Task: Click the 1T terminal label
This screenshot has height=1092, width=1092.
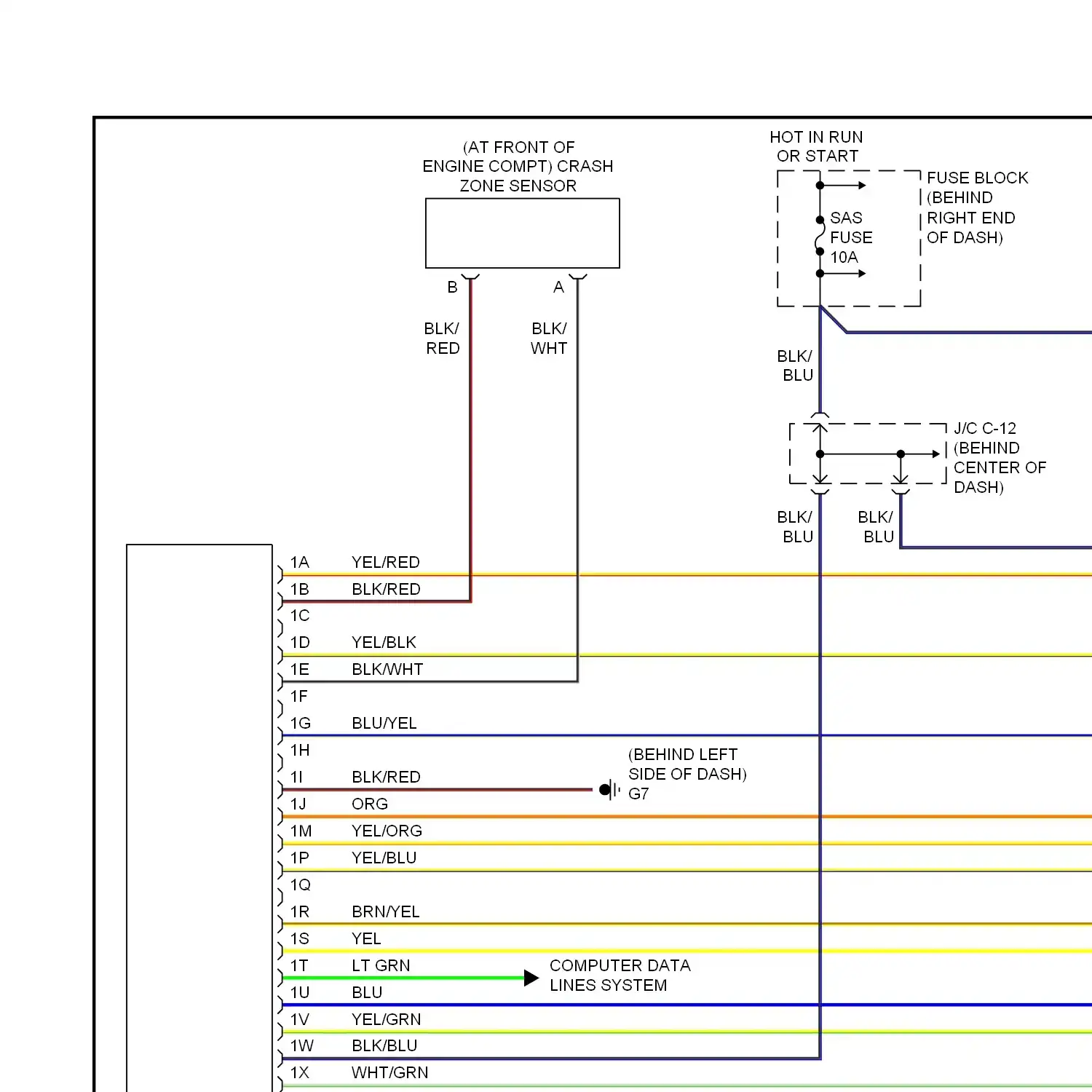Action: tap(299, 966)
